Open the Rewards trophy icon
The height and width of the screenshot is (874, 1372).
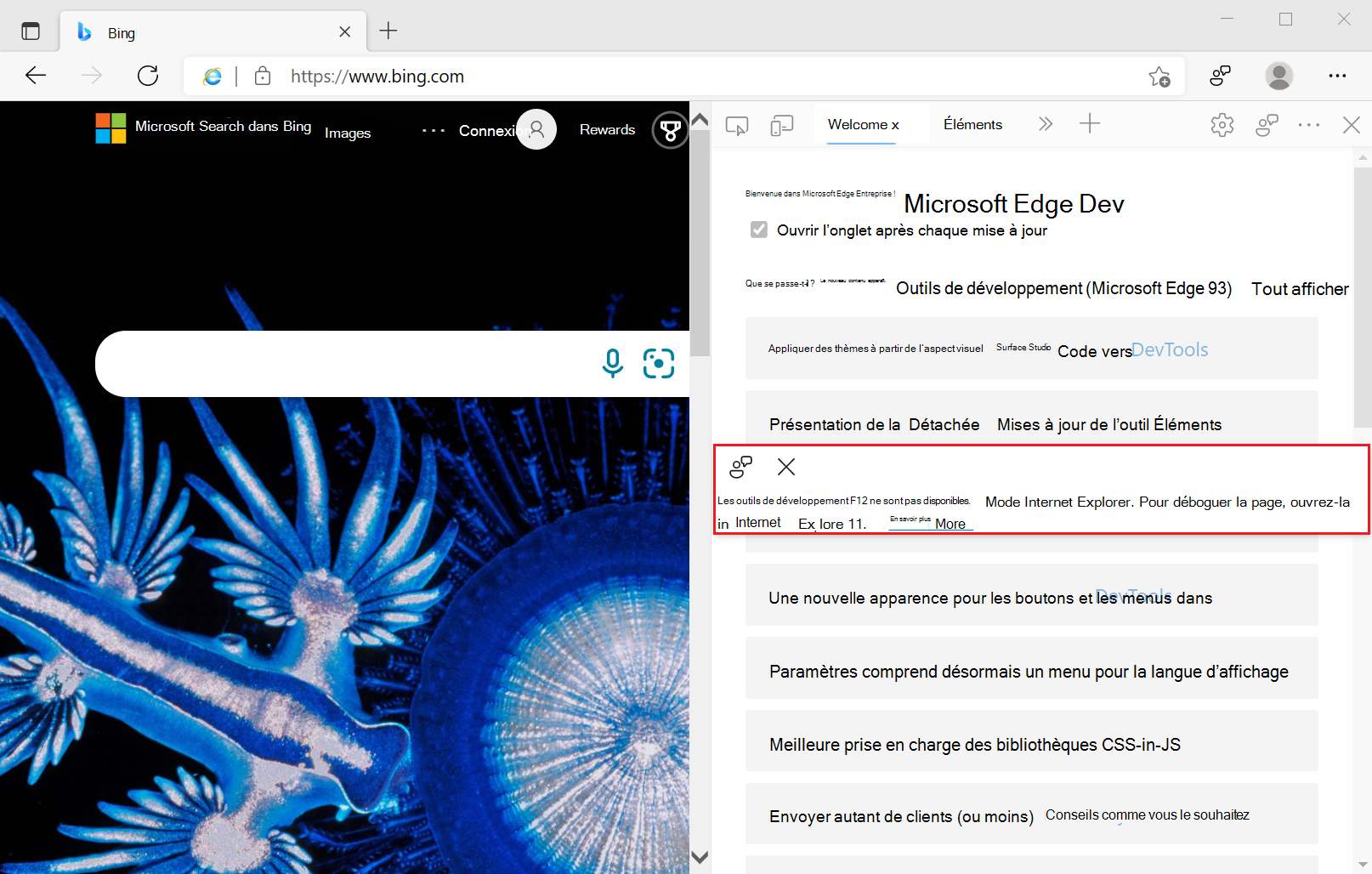[670, 130]
